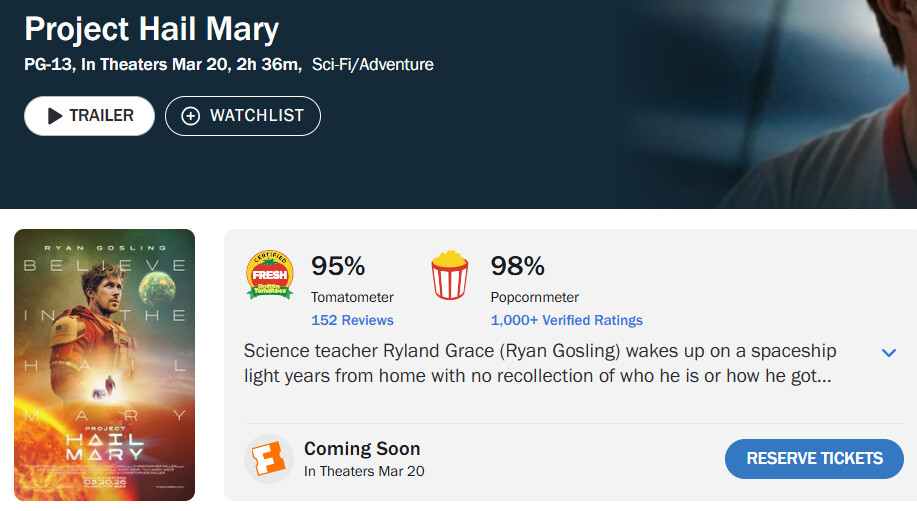Click the Sci-Fi/Adventure genre text
Viewport: 917px width, 511px height.
373,65
